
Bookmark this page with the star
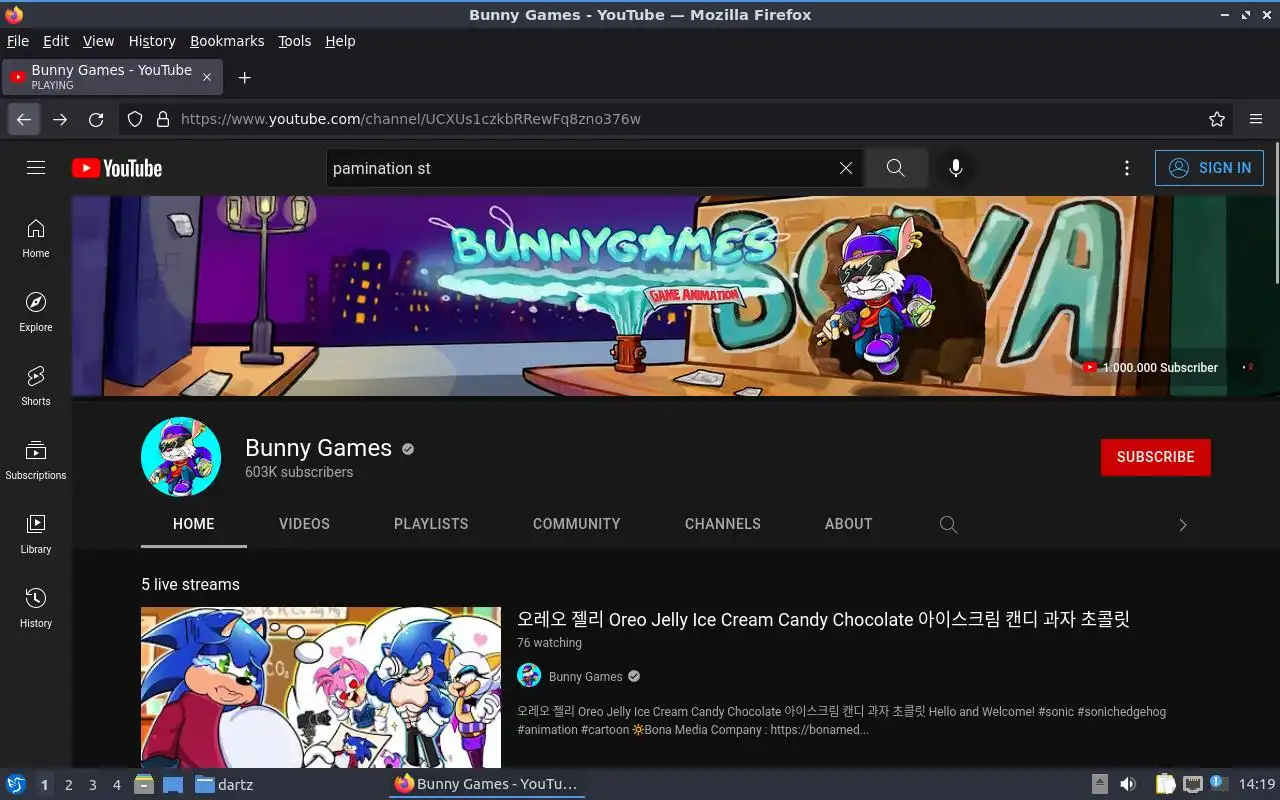tap(1217, 119)
